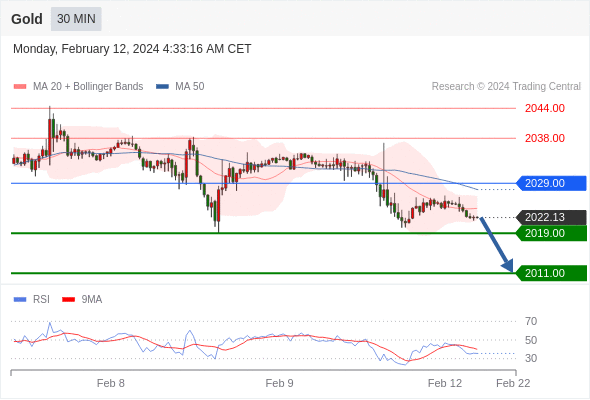The height and width of the screenshot is (400, 590).
Task: Select the 2022.13 current price tag
Action: point(551,217)
